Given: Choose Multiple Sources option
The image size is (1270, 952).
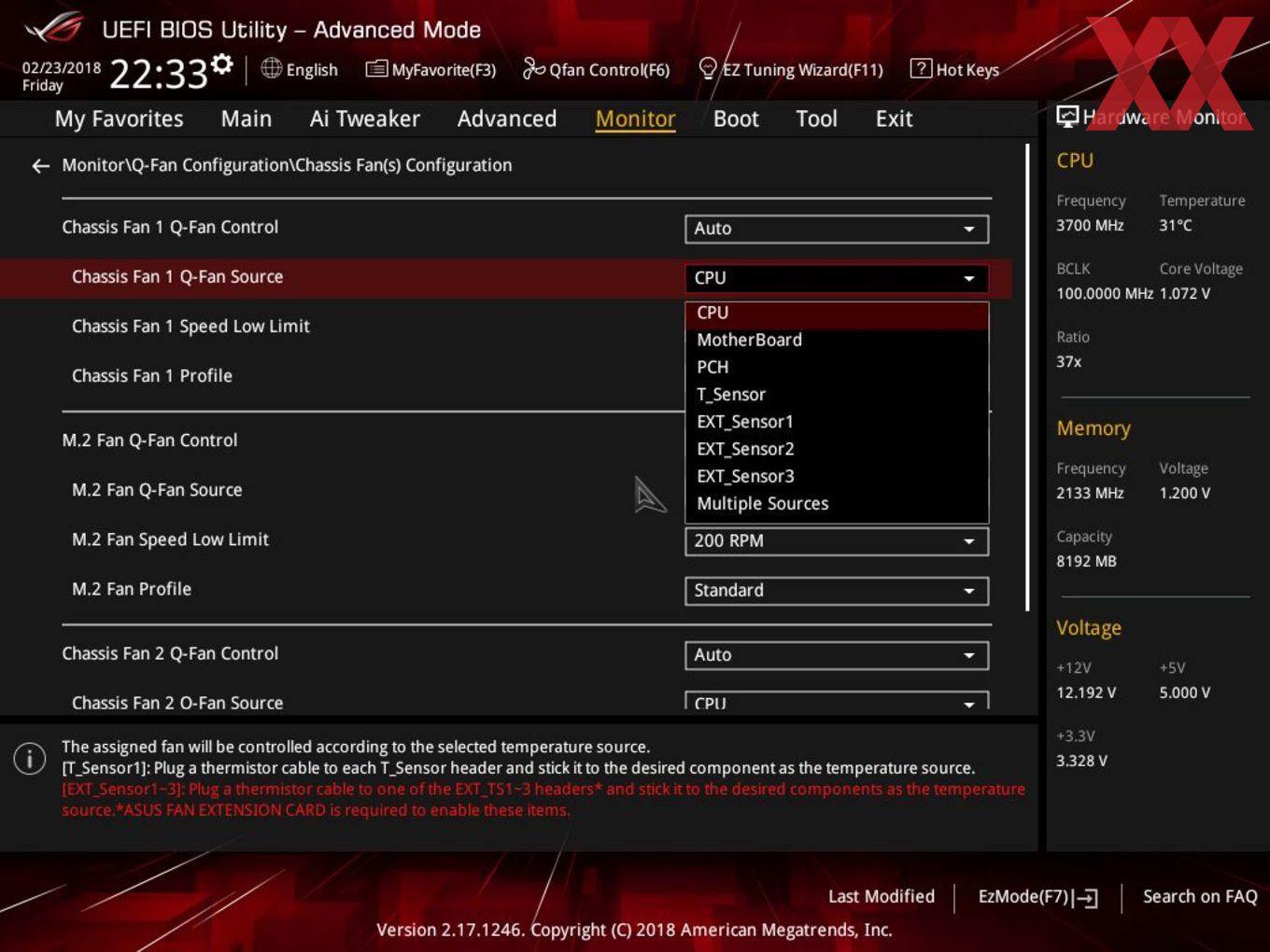Looking at the screenshot, I should click(837, 504).
